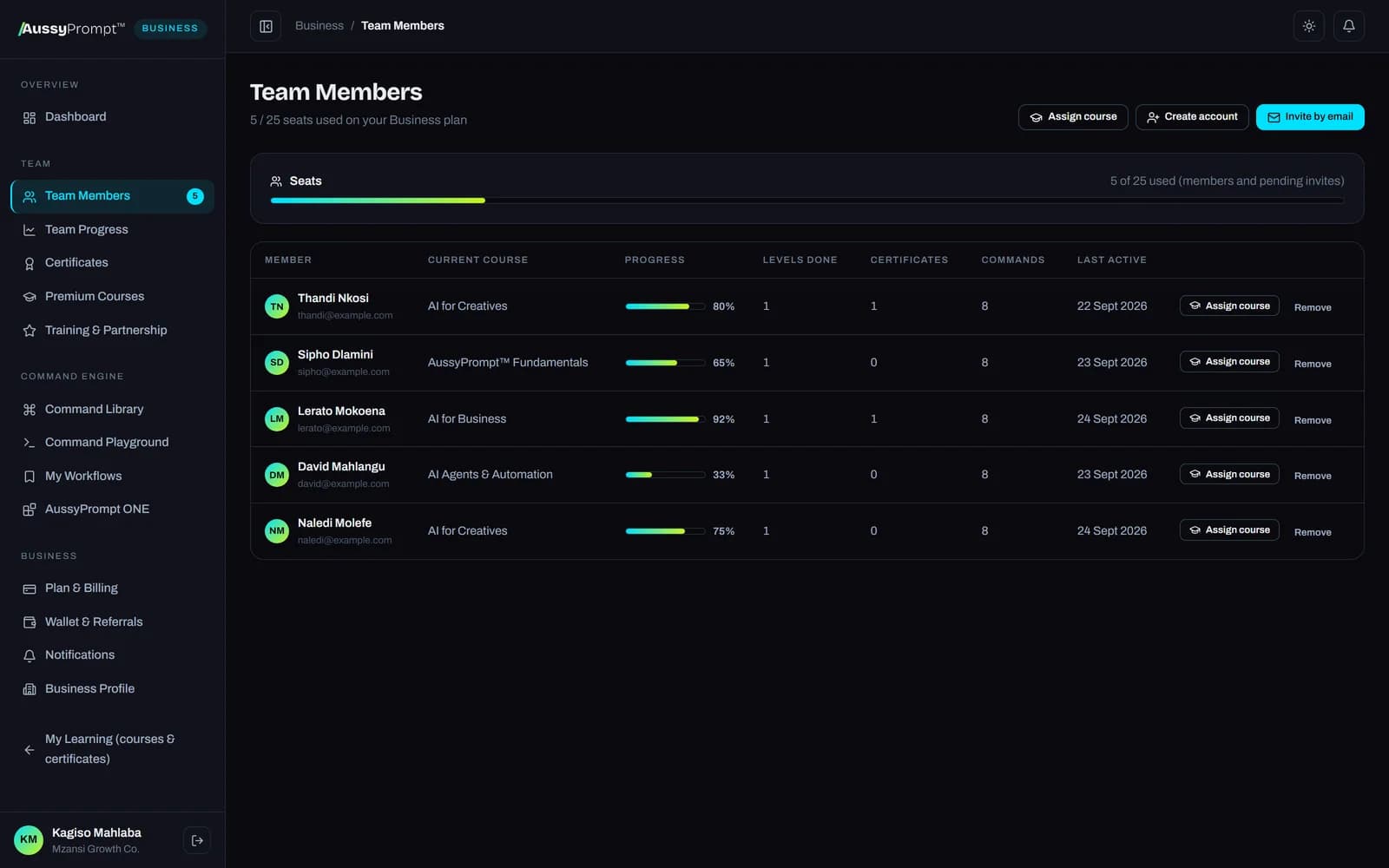Image resolution: width=1389 pixels, height=868 pixels.
Task: Click the TN avatar for Thandi Nkosi
Action: click(x=277, y=306)
